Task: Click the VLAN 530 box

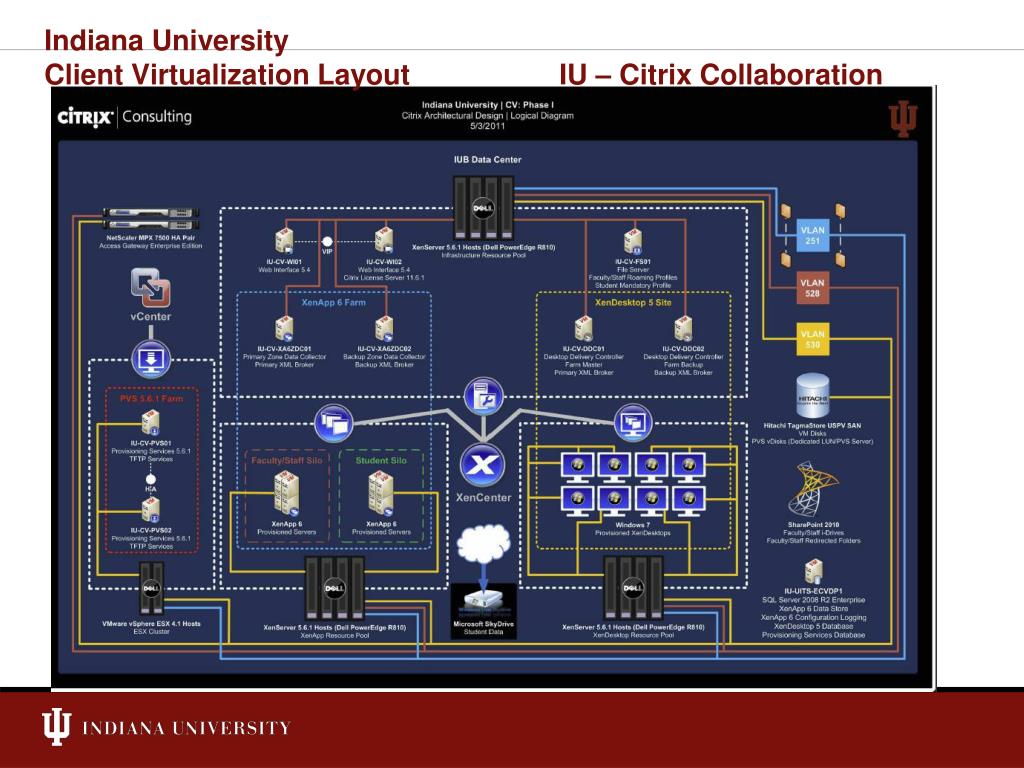Action: coord(812,340)
